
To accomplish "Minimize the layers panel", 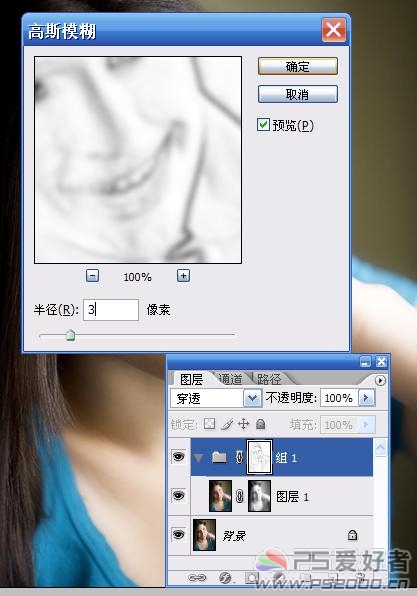I will 365,362.
